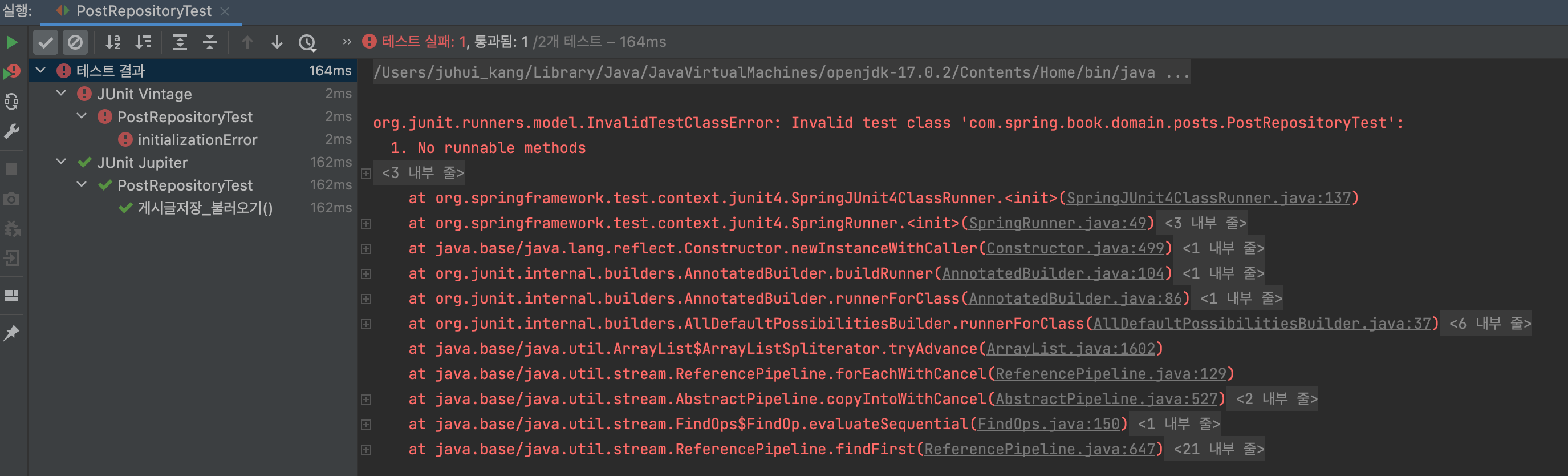
Task: Select 게시글저장_불러오기() test entry
Action: [x=205, y=208]
